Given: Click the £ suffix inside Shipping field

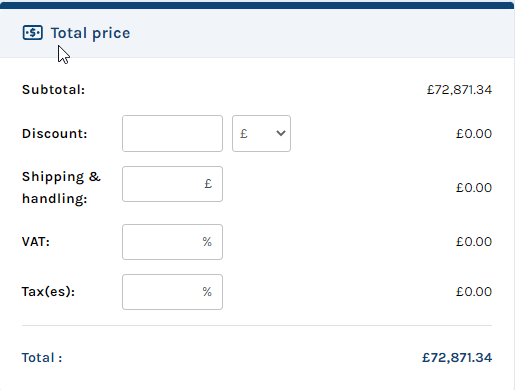Looking at the screenshot, I should tap(208, 184).
